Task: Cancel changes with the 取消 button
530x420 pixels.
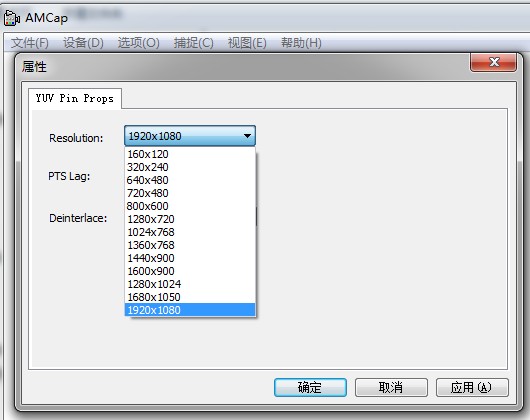Action: (x=391, y=387)
